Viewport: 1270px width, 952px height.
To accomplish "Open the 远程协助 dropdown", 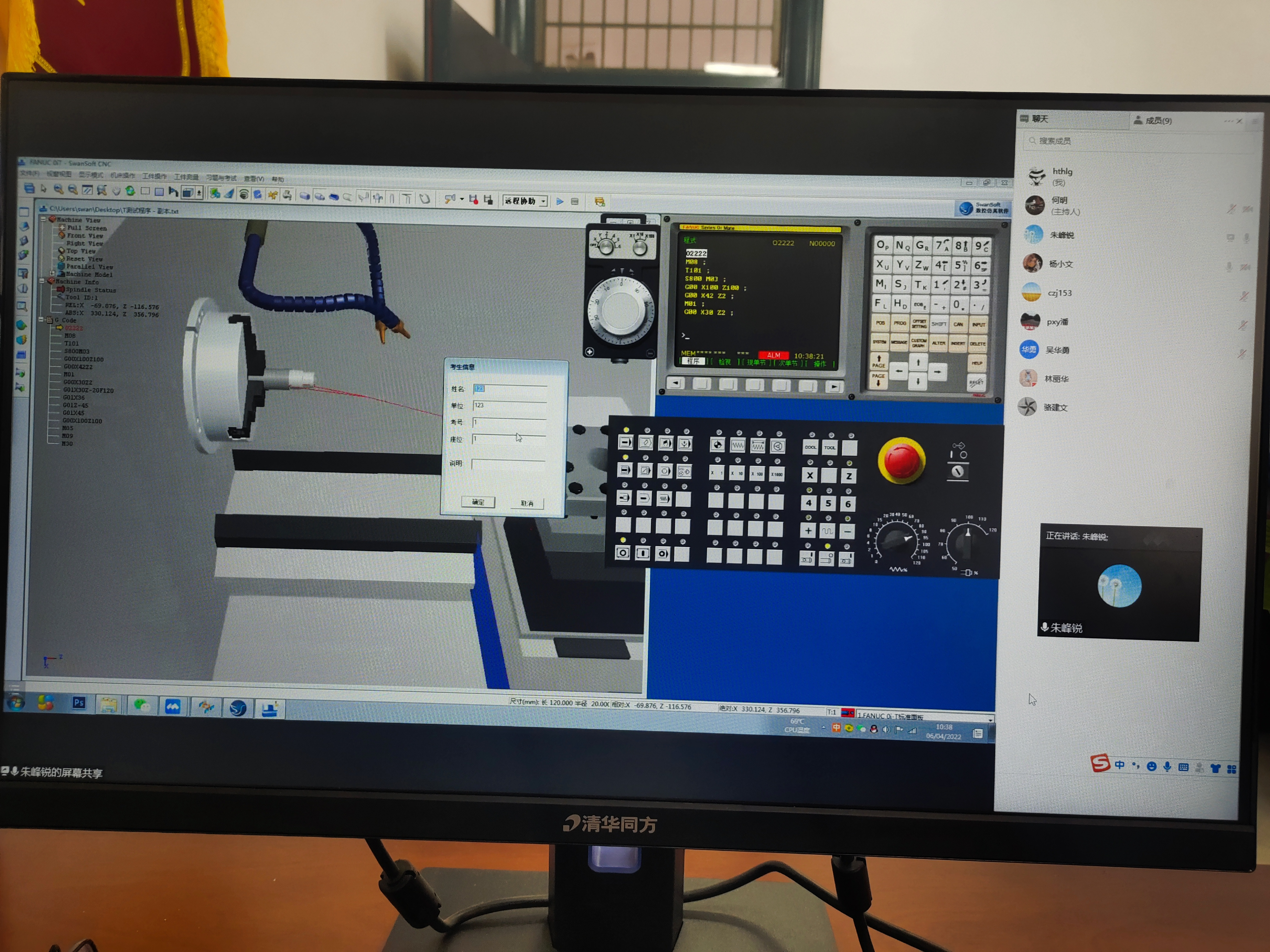I will [x=543, y=201].
